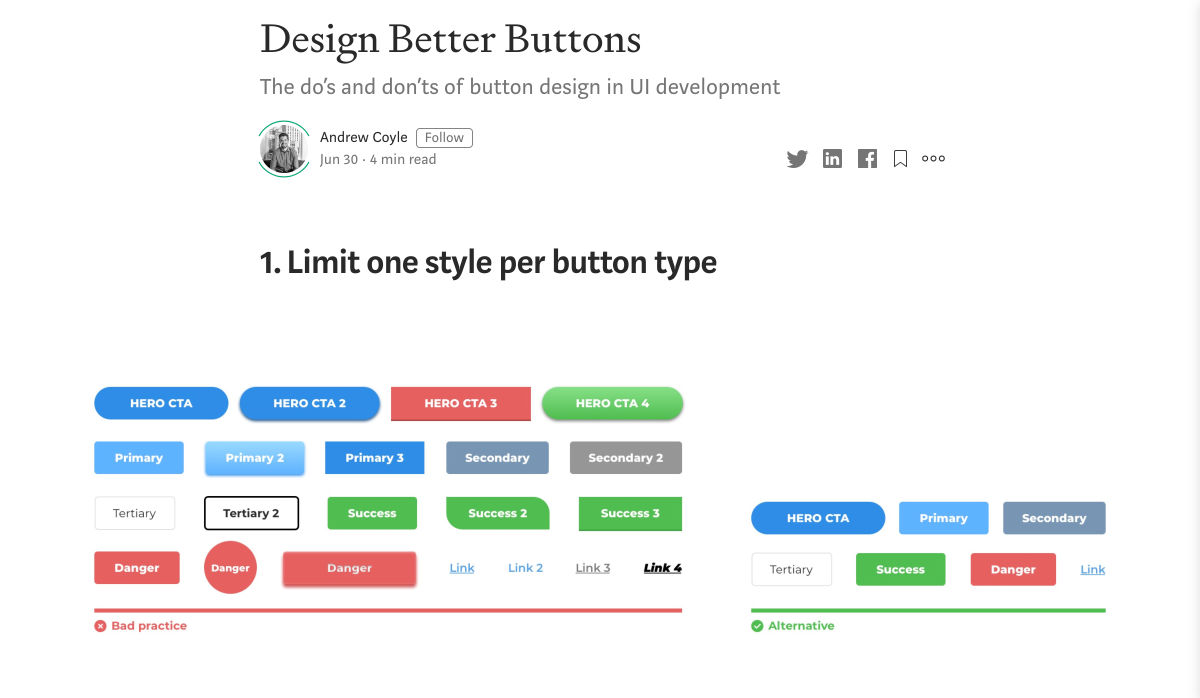Click the red HERO CTA 3 button
This screenshot has height=698, width=1200.
click(x=460, y=403)
